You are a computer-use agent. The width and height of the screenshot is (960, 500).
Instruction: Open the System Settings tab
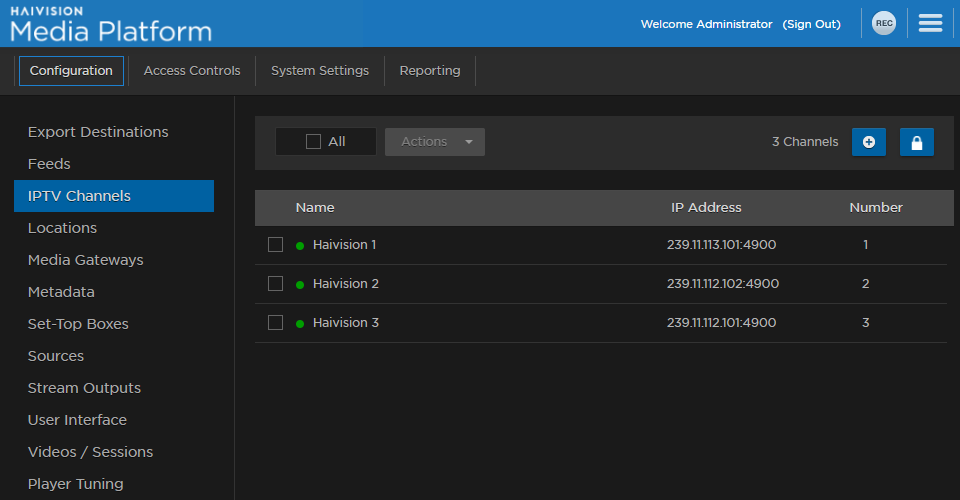tap(320, 71)
